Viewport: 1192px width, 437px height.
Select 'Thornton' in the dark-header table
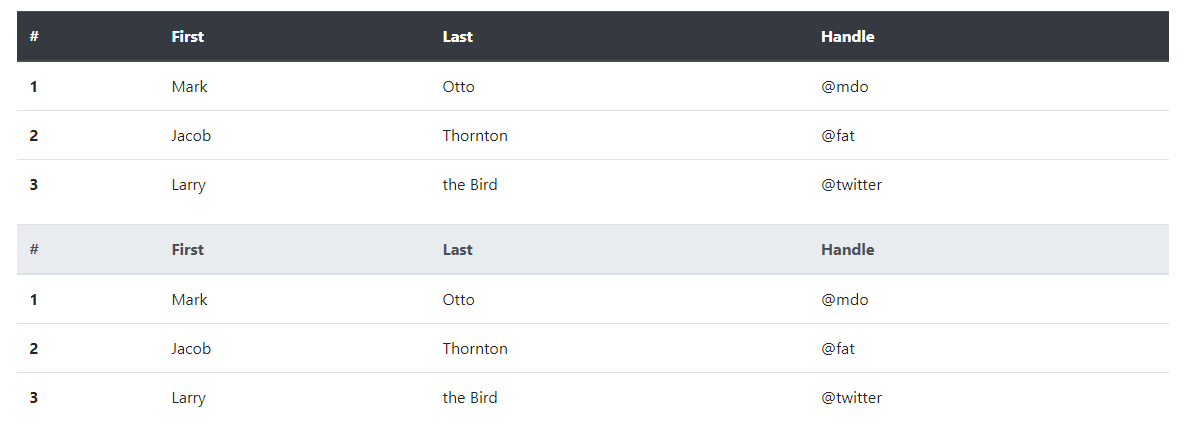[x=475, y=136]
